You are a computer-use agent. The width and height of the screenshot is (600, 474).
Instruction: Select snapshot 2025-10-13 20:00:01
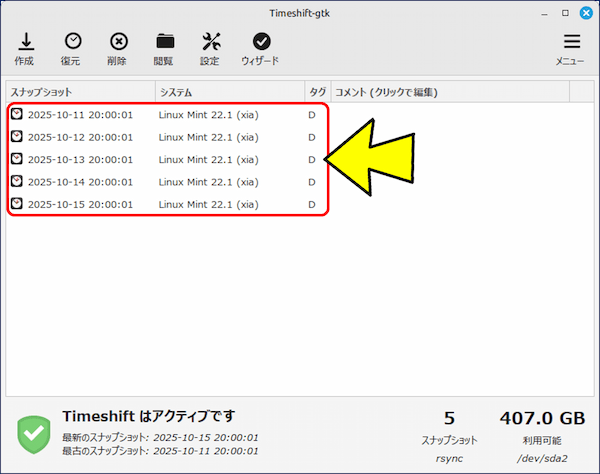click(x=80, y=159)
